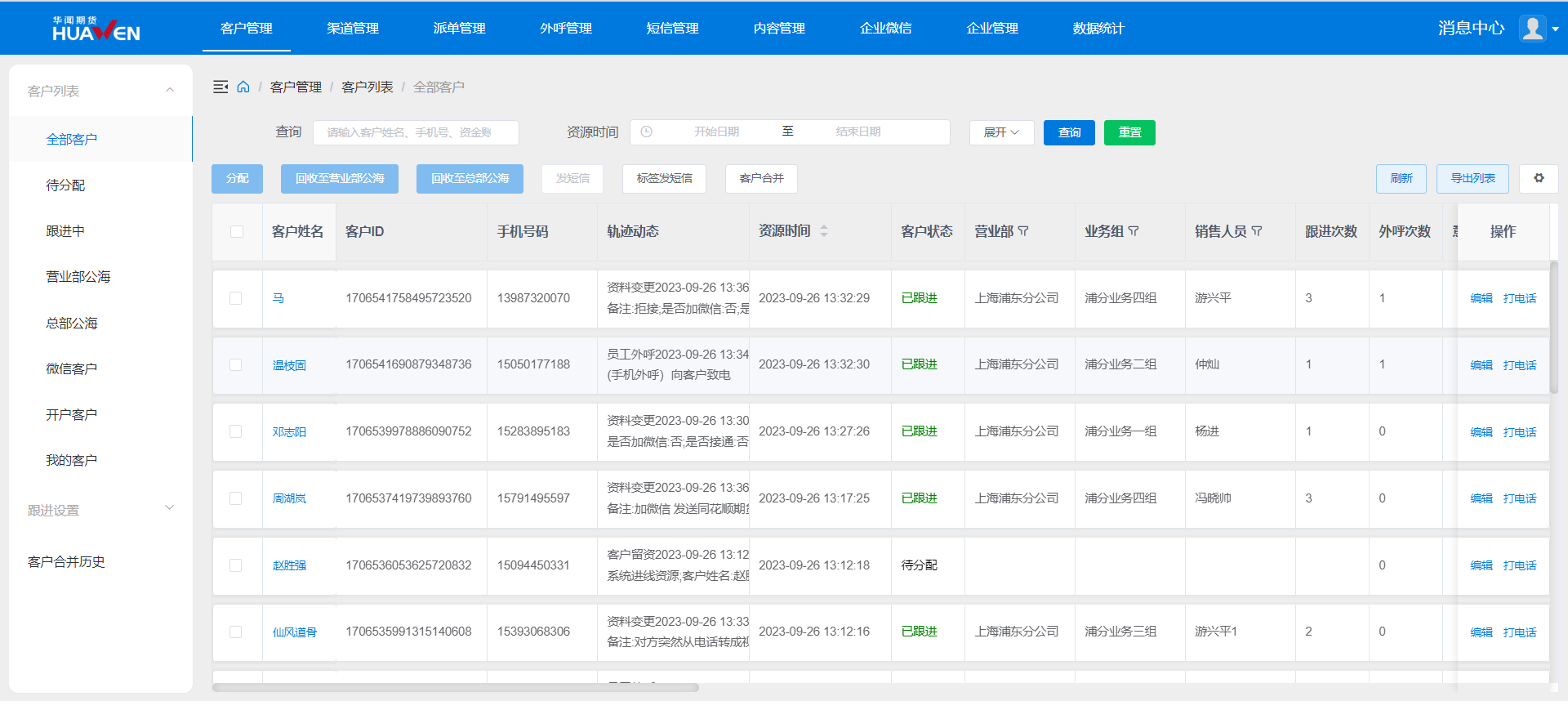This screenshot has width=1568, height=701.
Task: Collapse sidebar with hamburger icon
Action: pos(220,87)
